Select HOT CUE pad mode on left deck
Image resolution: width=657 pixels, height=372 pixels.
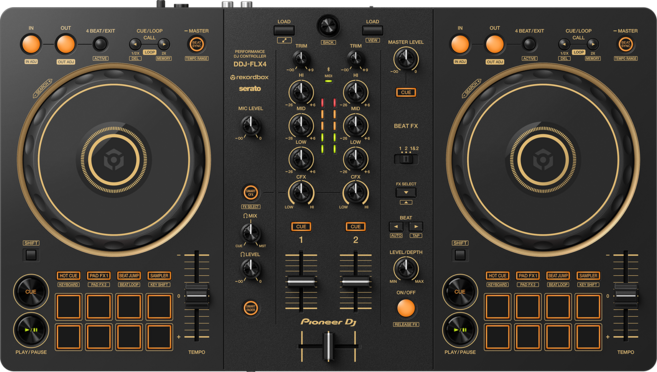[68, 276]
